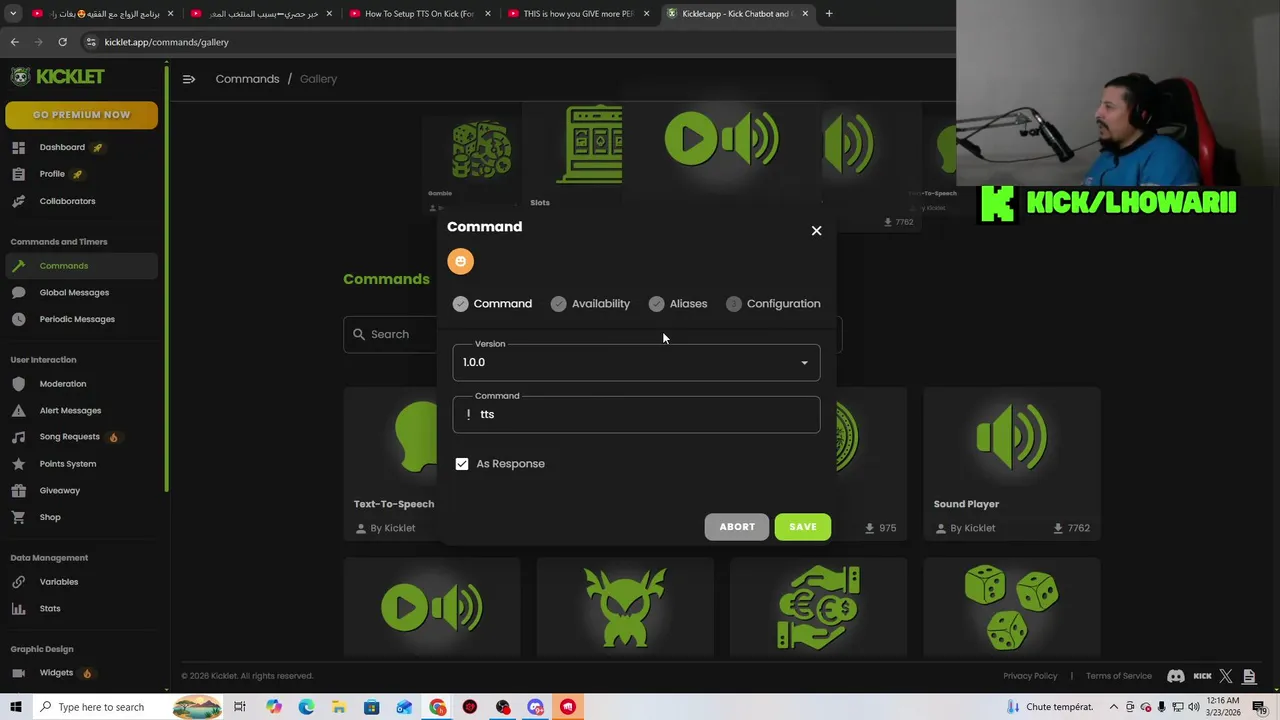
Task: Open Variables in sidebar
Action: coord(58,582)
